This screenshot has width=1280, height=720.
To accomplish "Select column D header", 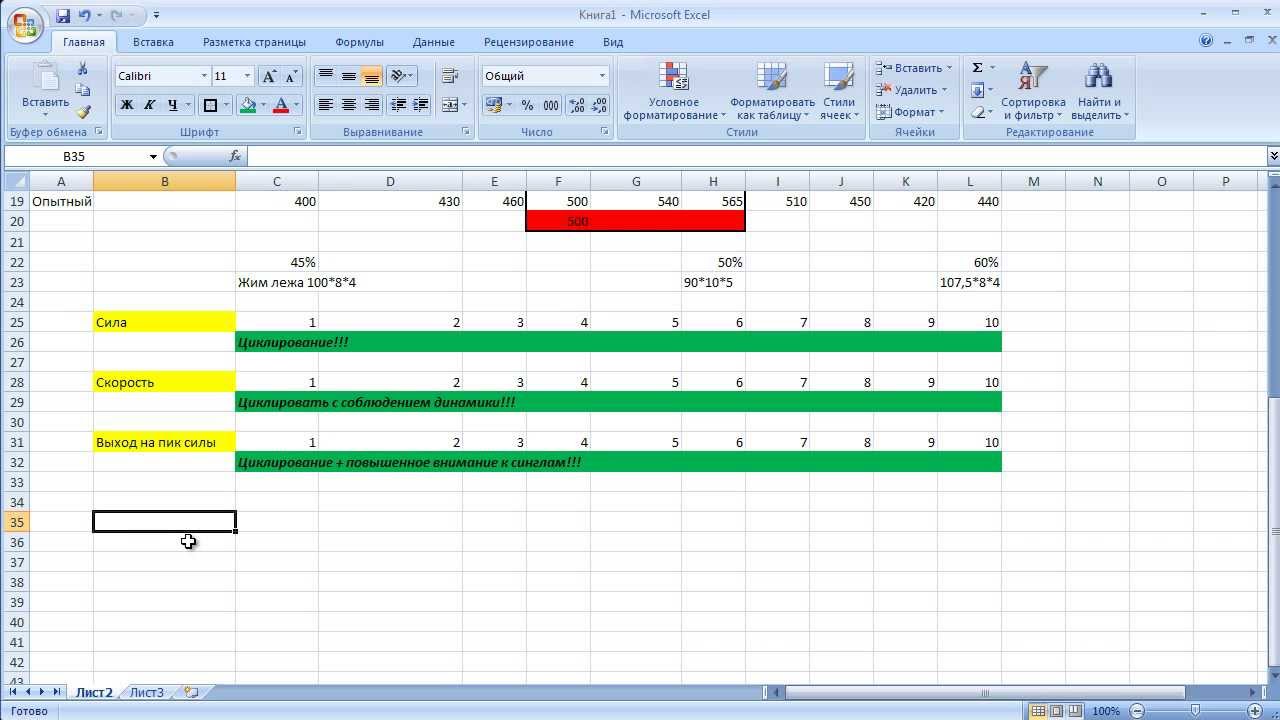I will point(390,181).
